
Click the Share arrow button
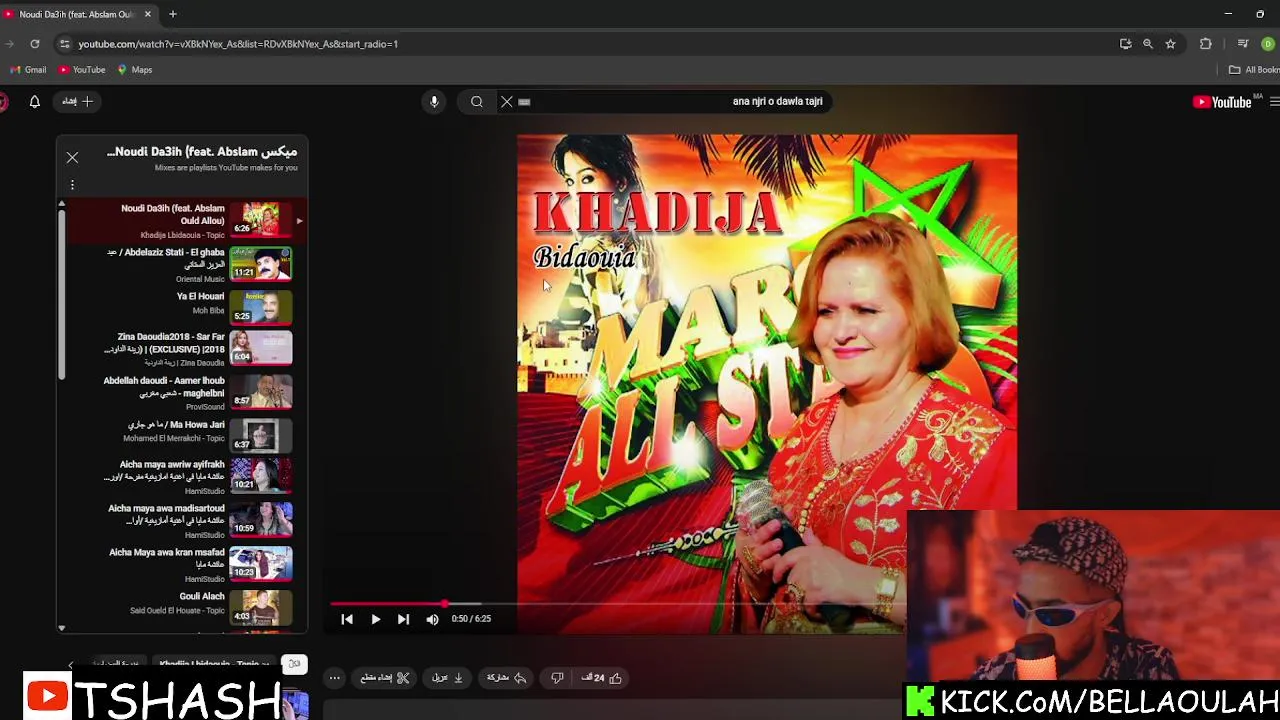click(x=506, y=677)
